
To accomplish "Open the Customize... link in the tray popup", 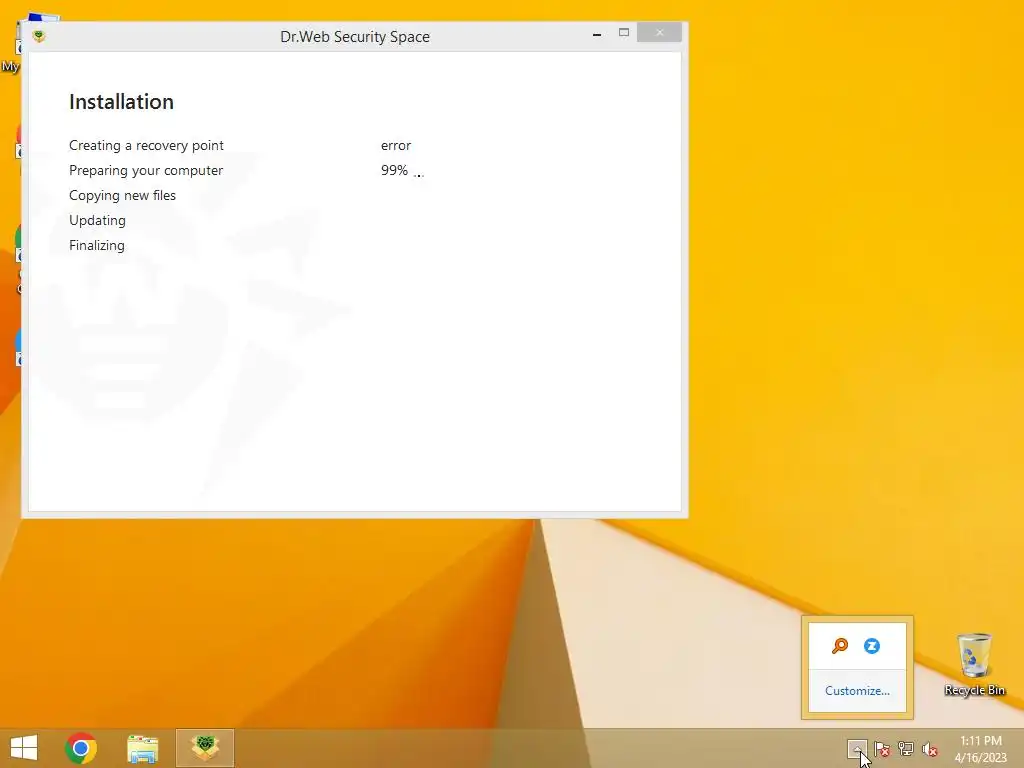I will (x=857, y=691).
